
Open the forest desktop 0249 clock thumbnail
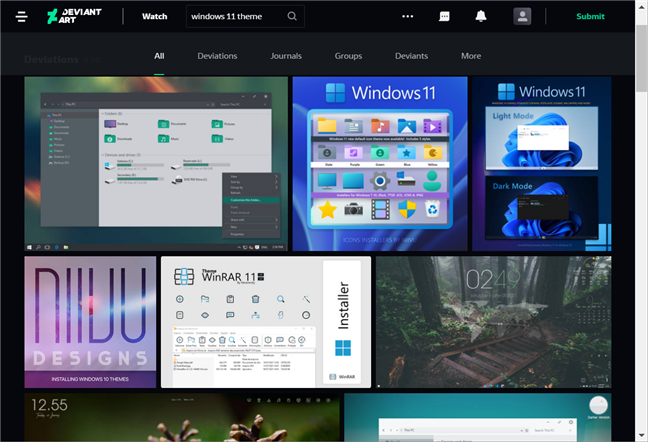pyautogui.click(x=493, y=322)
